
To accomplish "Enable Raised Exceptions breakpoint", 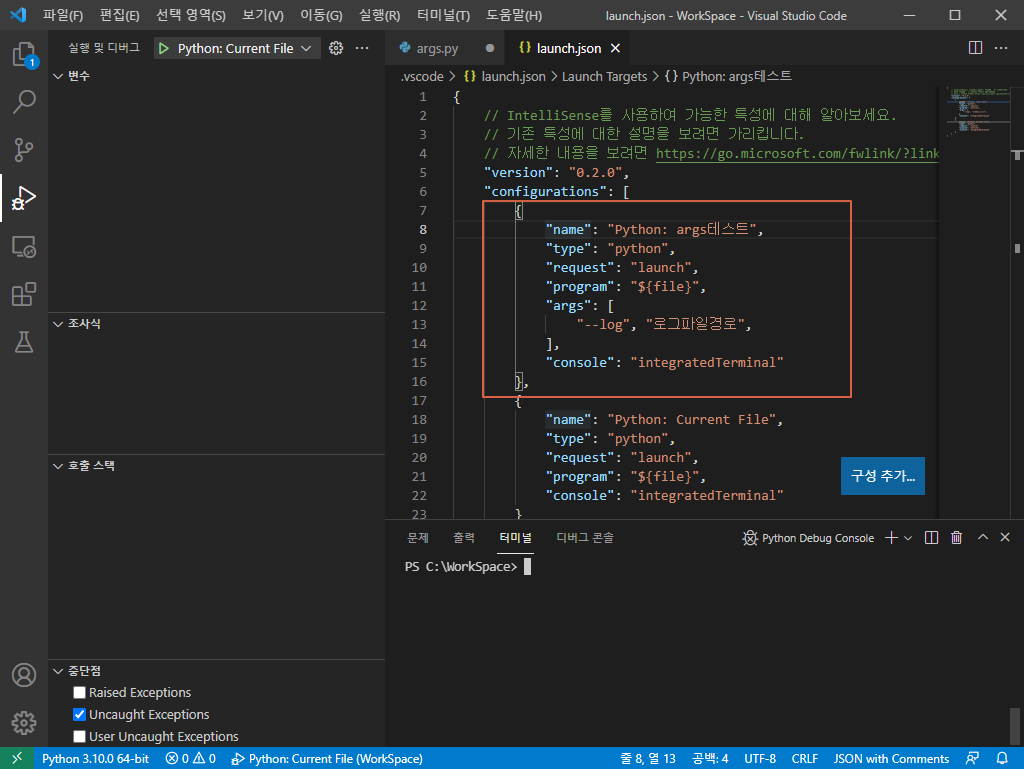I will tap(80, 693).
